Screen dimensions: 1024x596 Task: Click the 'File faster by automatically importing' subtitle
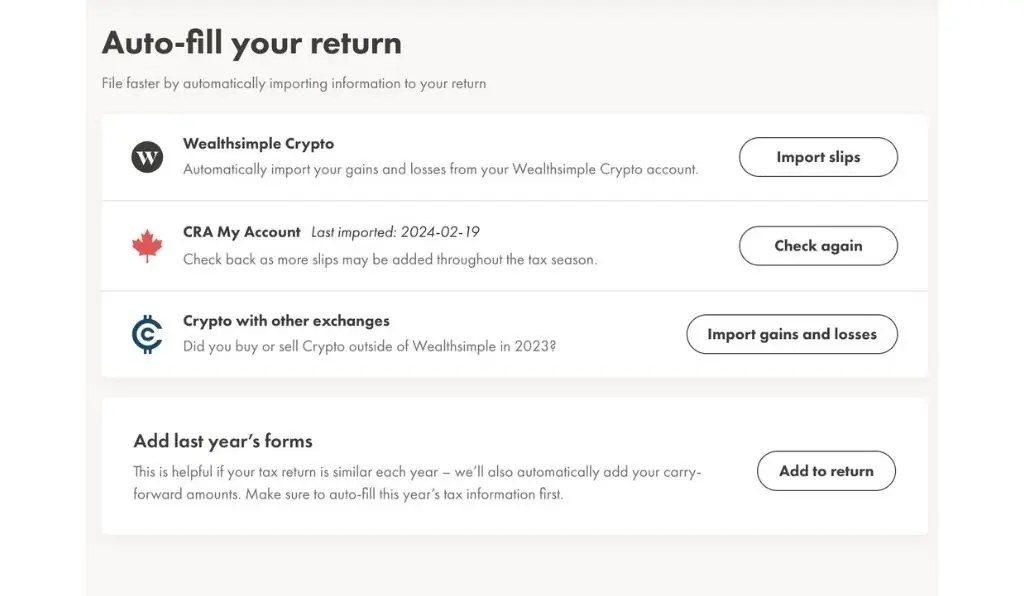click(x=293, y=84)
